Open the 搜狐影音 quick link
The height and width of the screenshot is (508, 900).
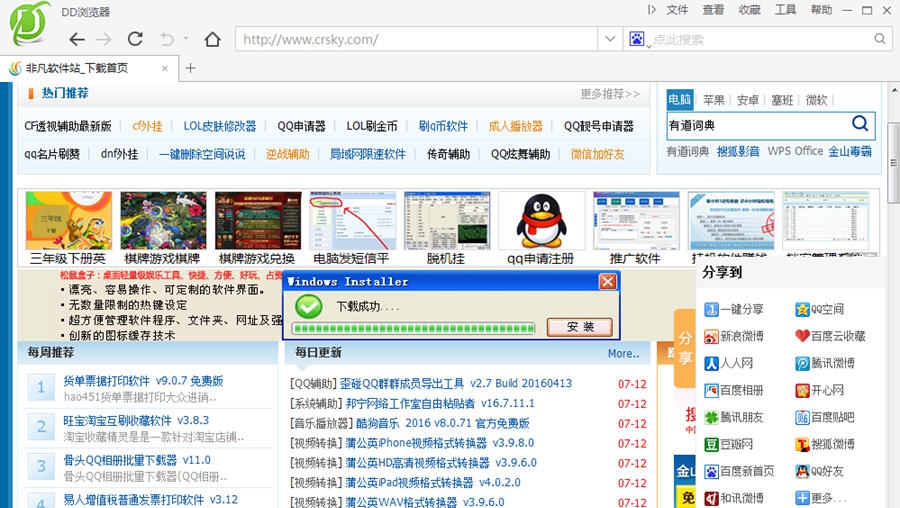click(x=738, y=152)
